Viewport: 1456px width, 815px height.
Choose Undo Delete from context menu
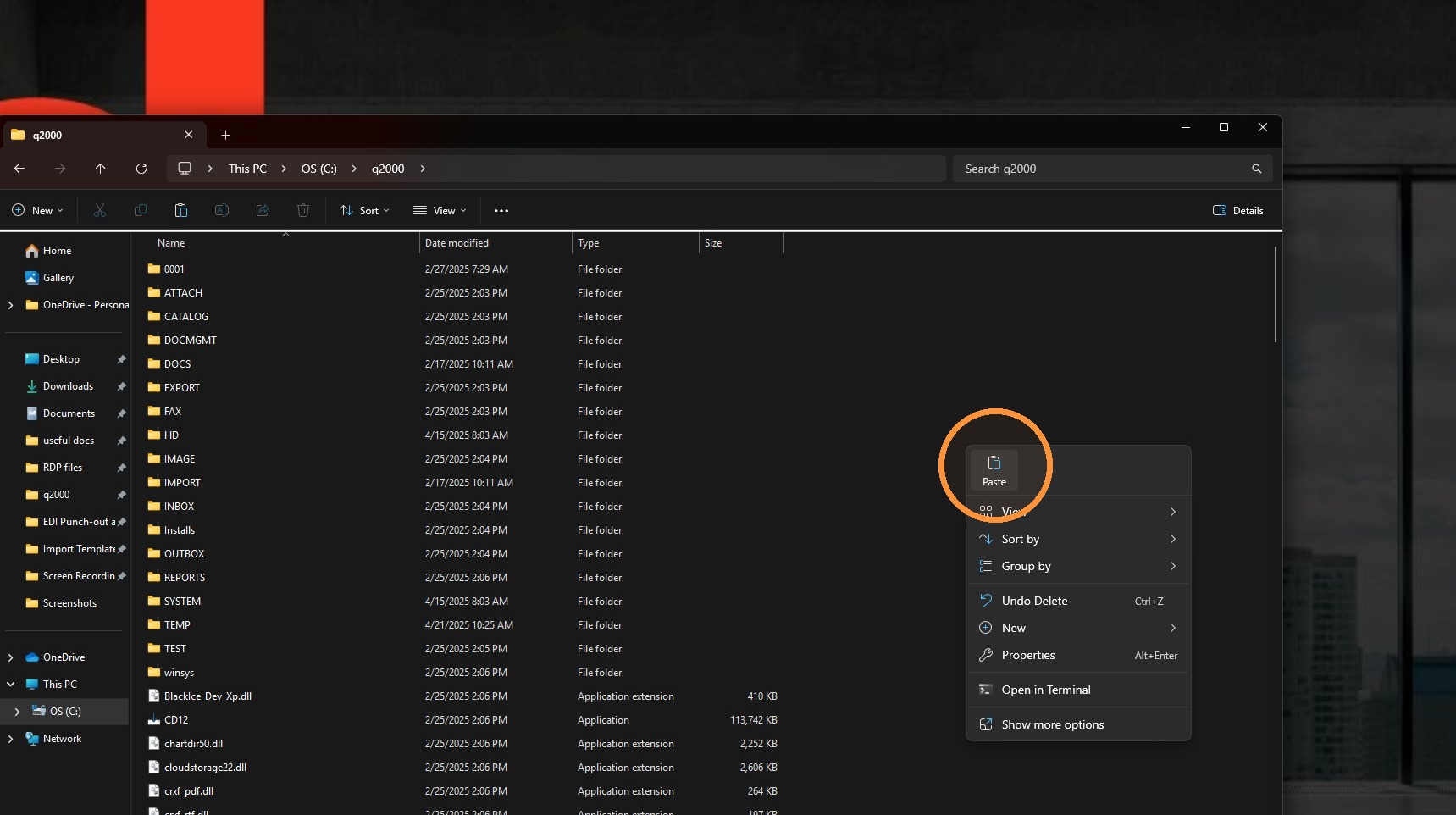point(1078,601)
